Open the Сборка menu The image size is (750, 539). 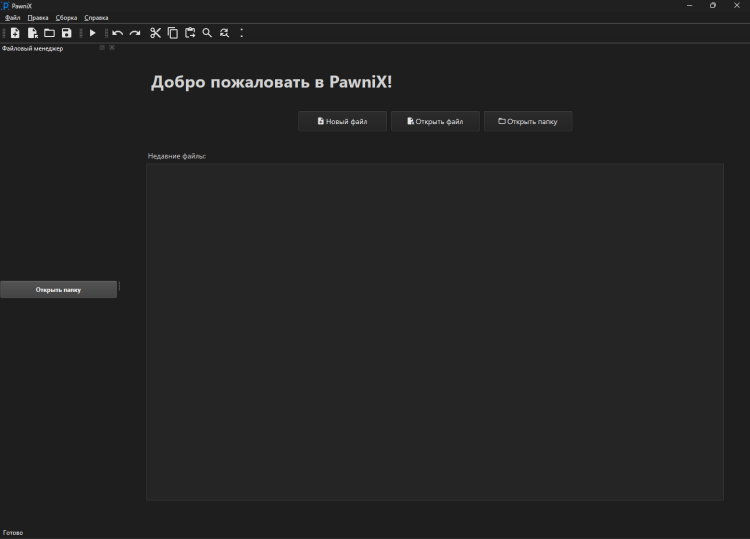(x=67, y=17)
